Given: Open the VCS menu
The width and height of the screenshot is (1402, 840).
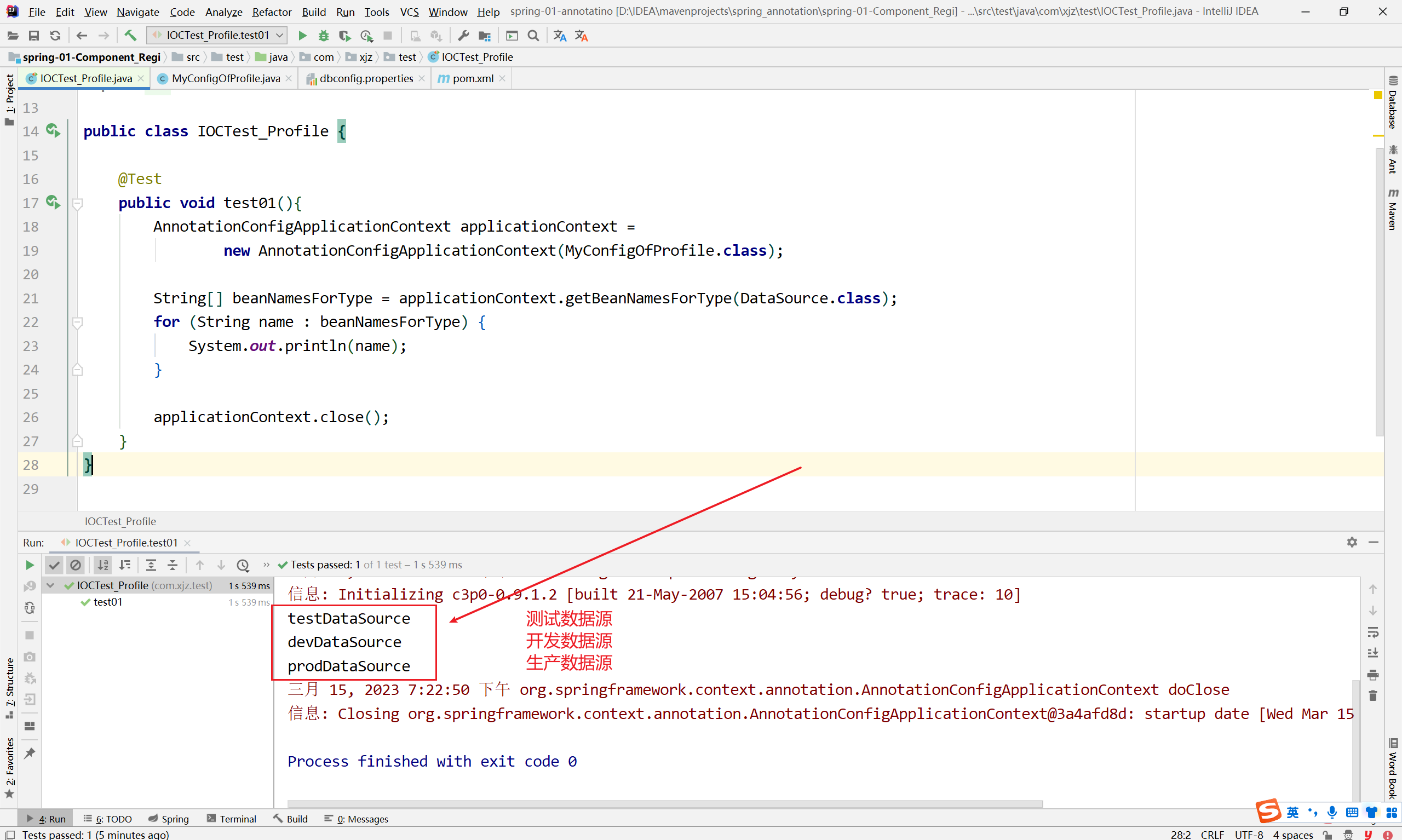Looking at the screenshot, I should coord(409,12).
